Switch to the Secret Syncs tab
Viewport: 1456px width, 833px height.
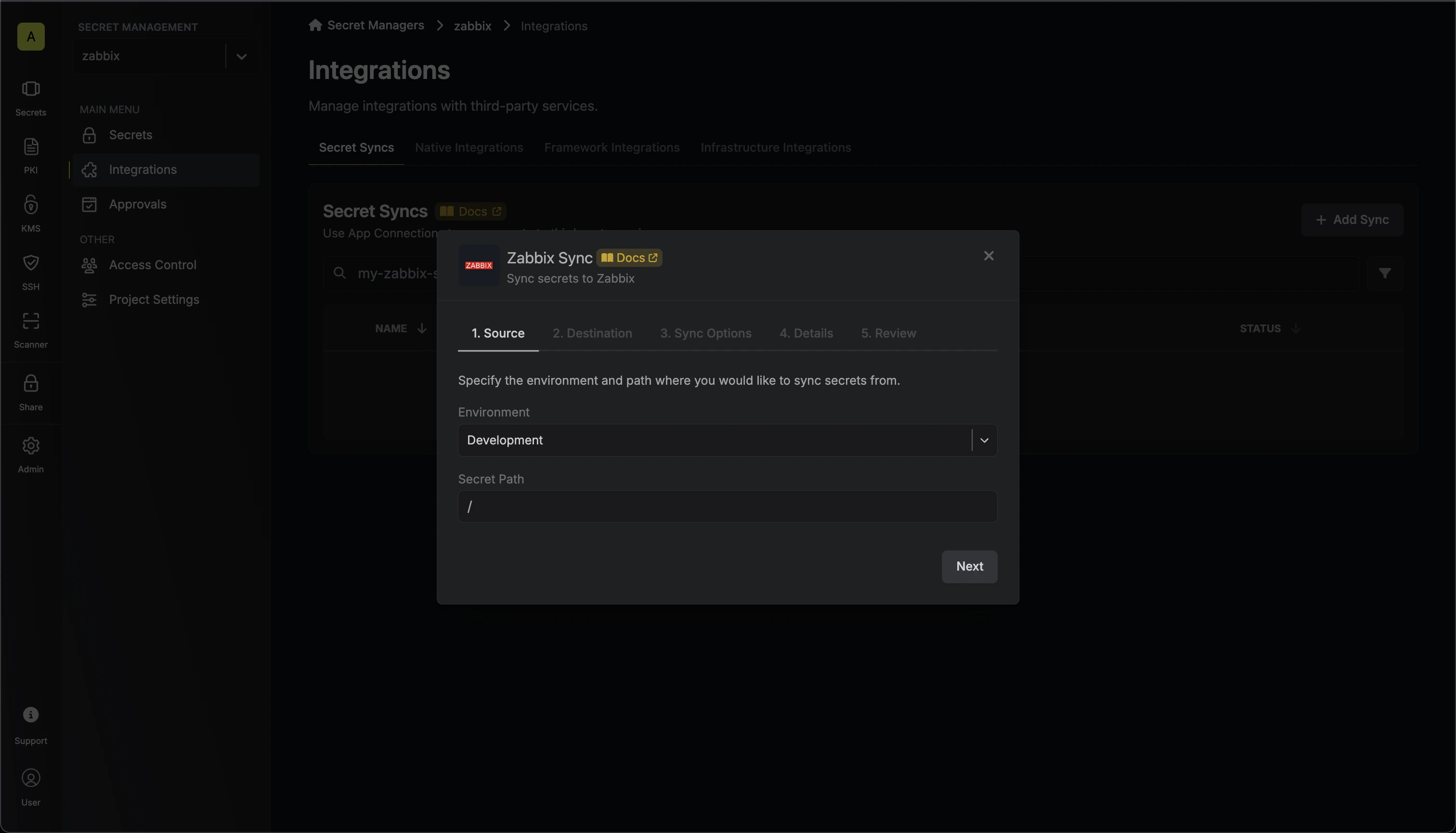[356, 148]
